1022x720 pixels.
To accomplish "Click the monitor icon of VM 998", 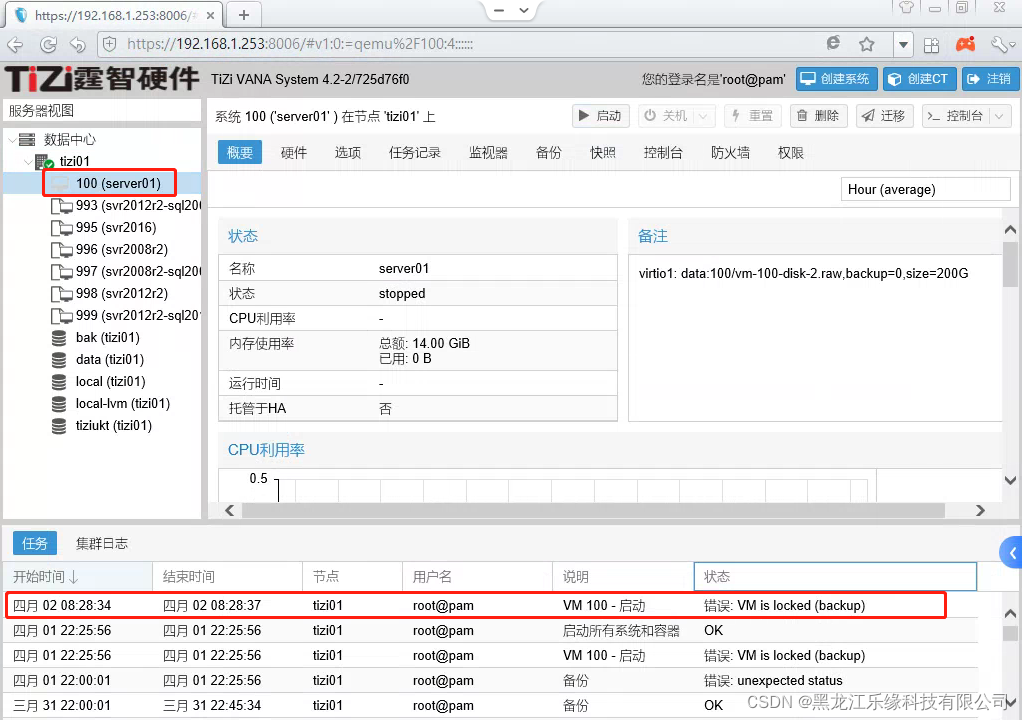I will click(61, 294).
